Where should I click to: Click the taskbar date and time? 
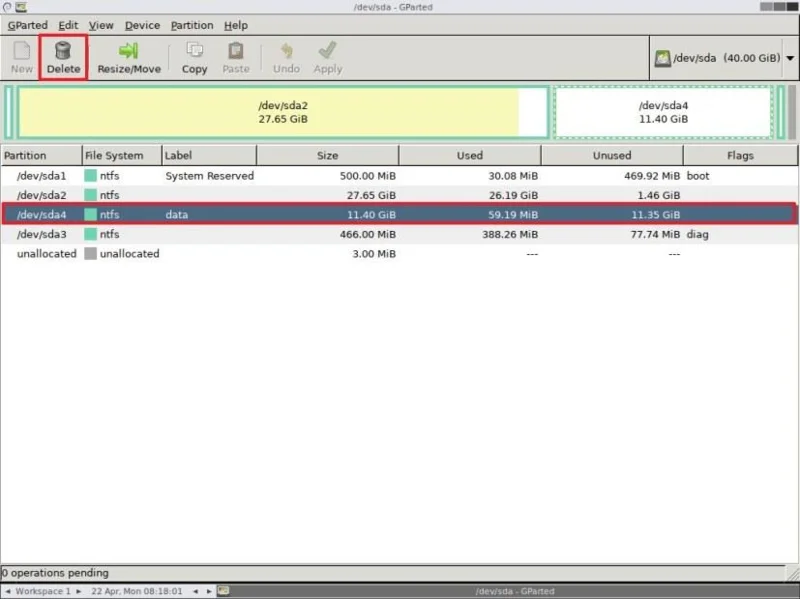click(137, 591)
